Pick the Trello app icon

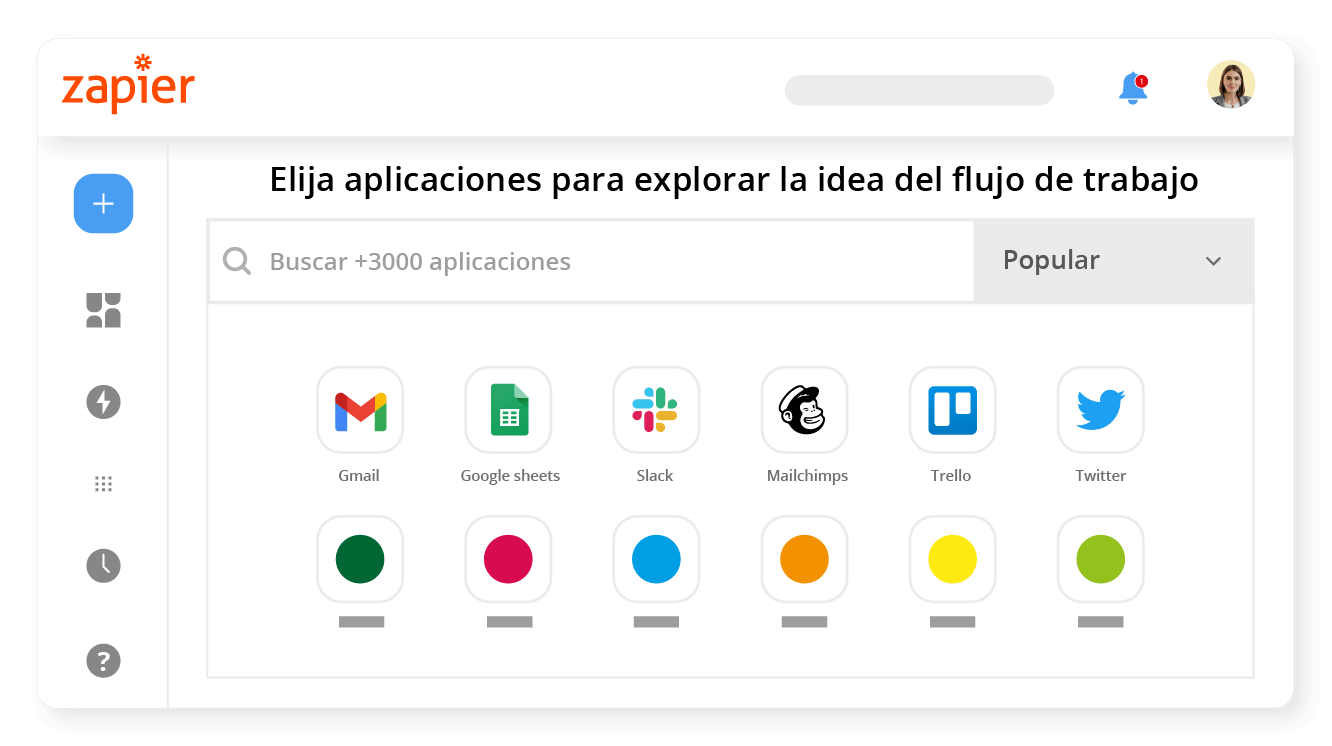click(951, 410)
